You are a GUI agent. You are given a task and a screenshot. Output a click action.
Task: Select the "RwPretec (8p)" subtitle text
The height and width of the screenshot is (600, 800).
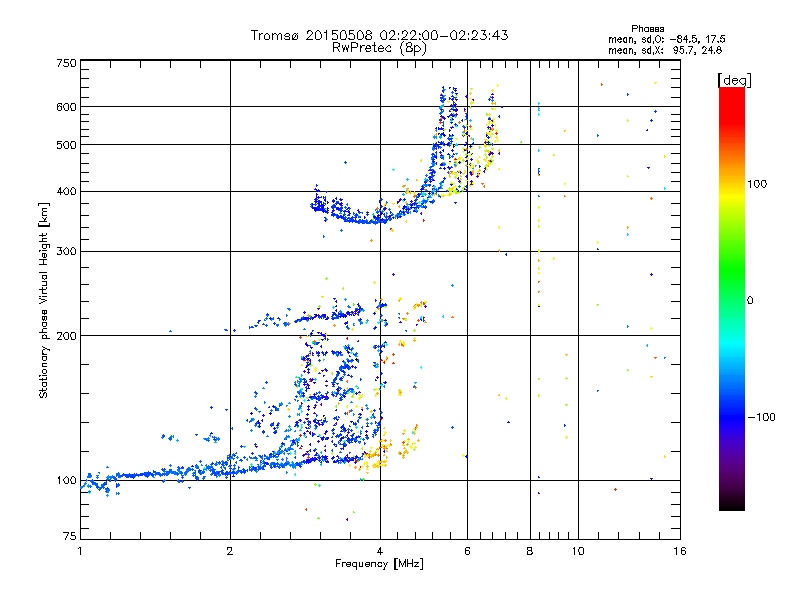379,48
